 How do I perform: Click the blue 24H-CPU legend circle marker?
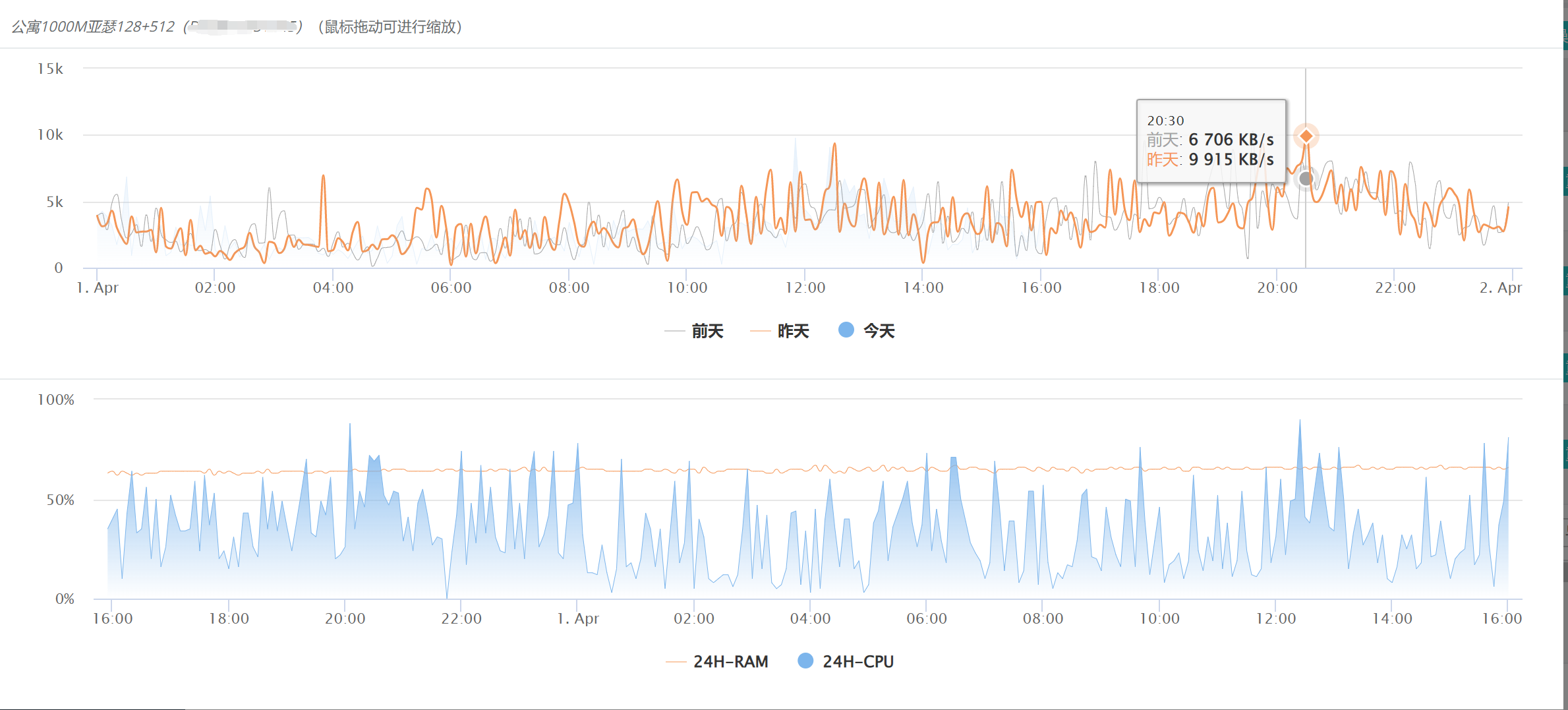(805, 661)
